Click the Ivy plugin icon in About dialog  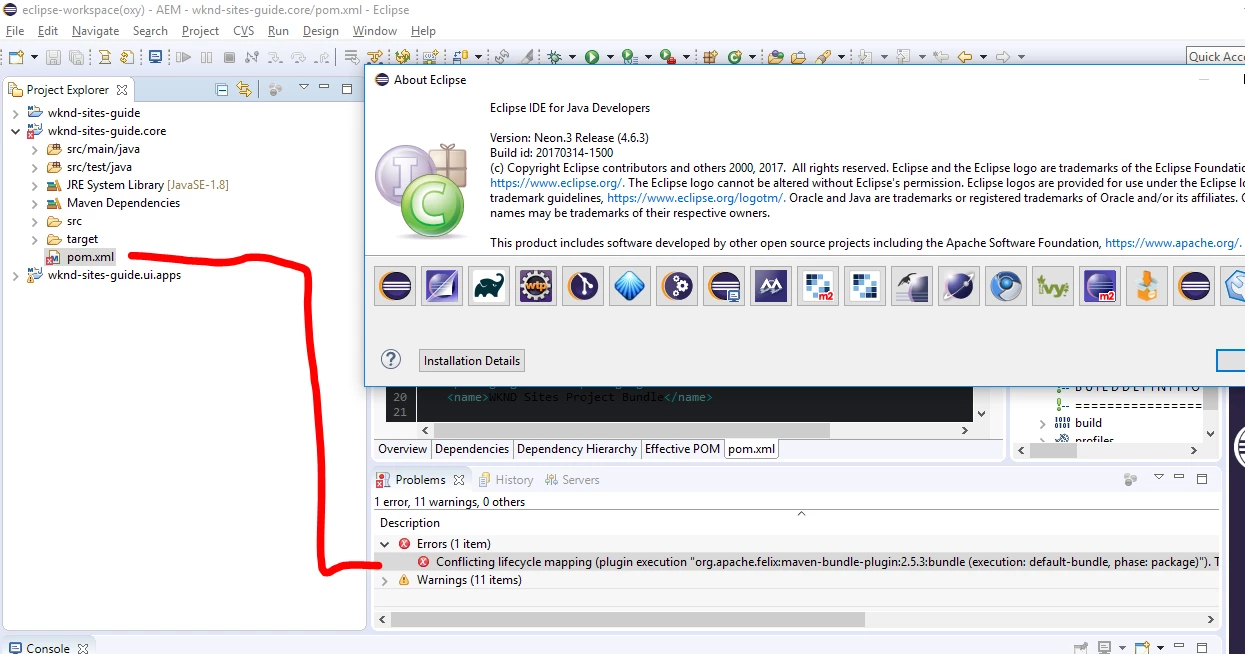click(1053, 286)
